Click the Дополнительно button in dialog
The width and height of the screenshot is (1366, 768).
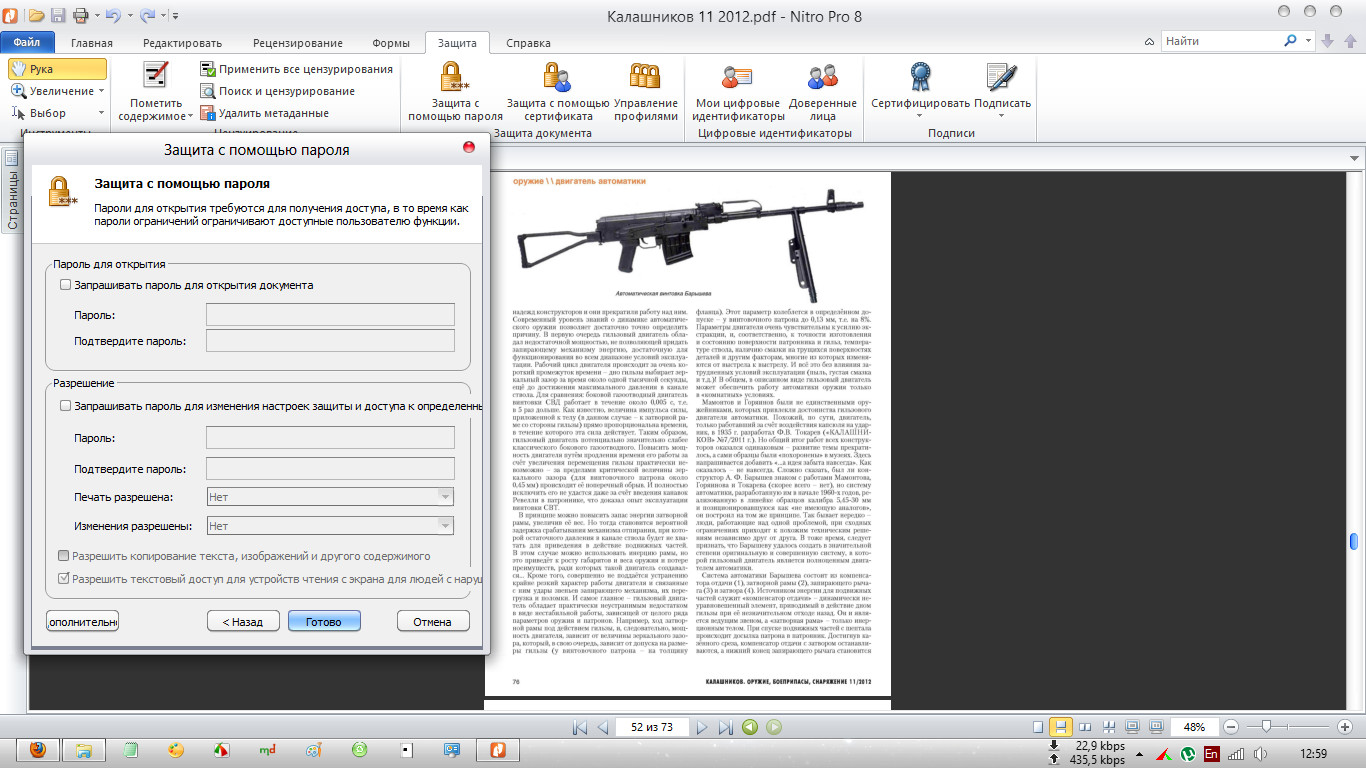82,621
